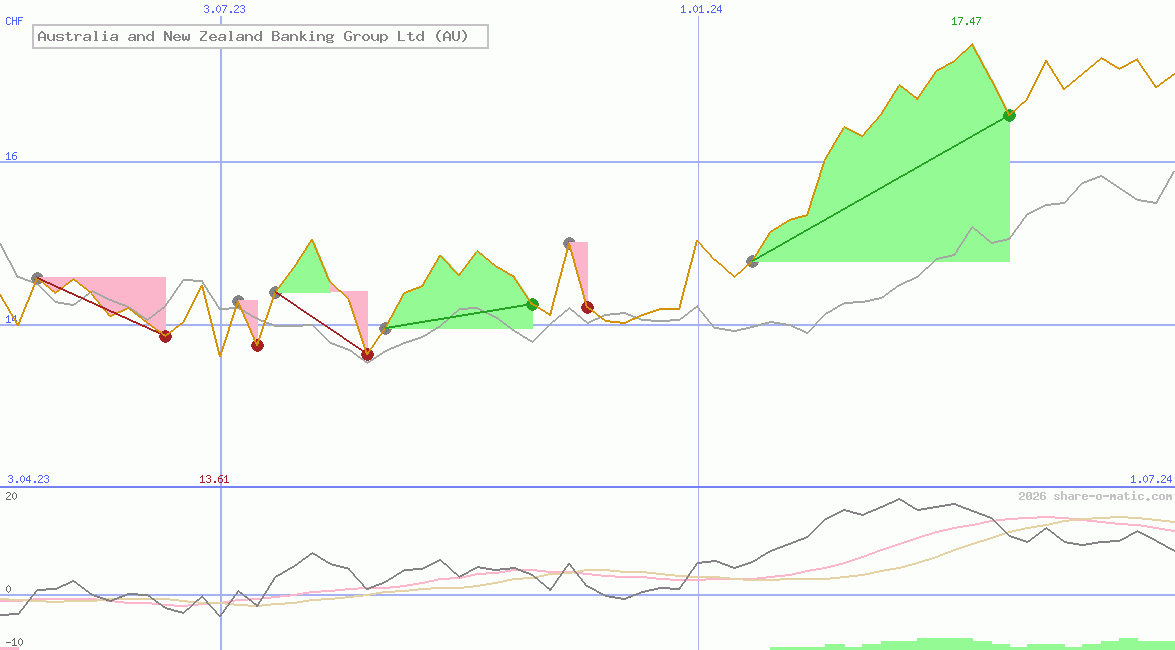Select the gray dot marker starting the long uptrend
This screenshot has width=1175, height=650.
[x=752, y=261]
